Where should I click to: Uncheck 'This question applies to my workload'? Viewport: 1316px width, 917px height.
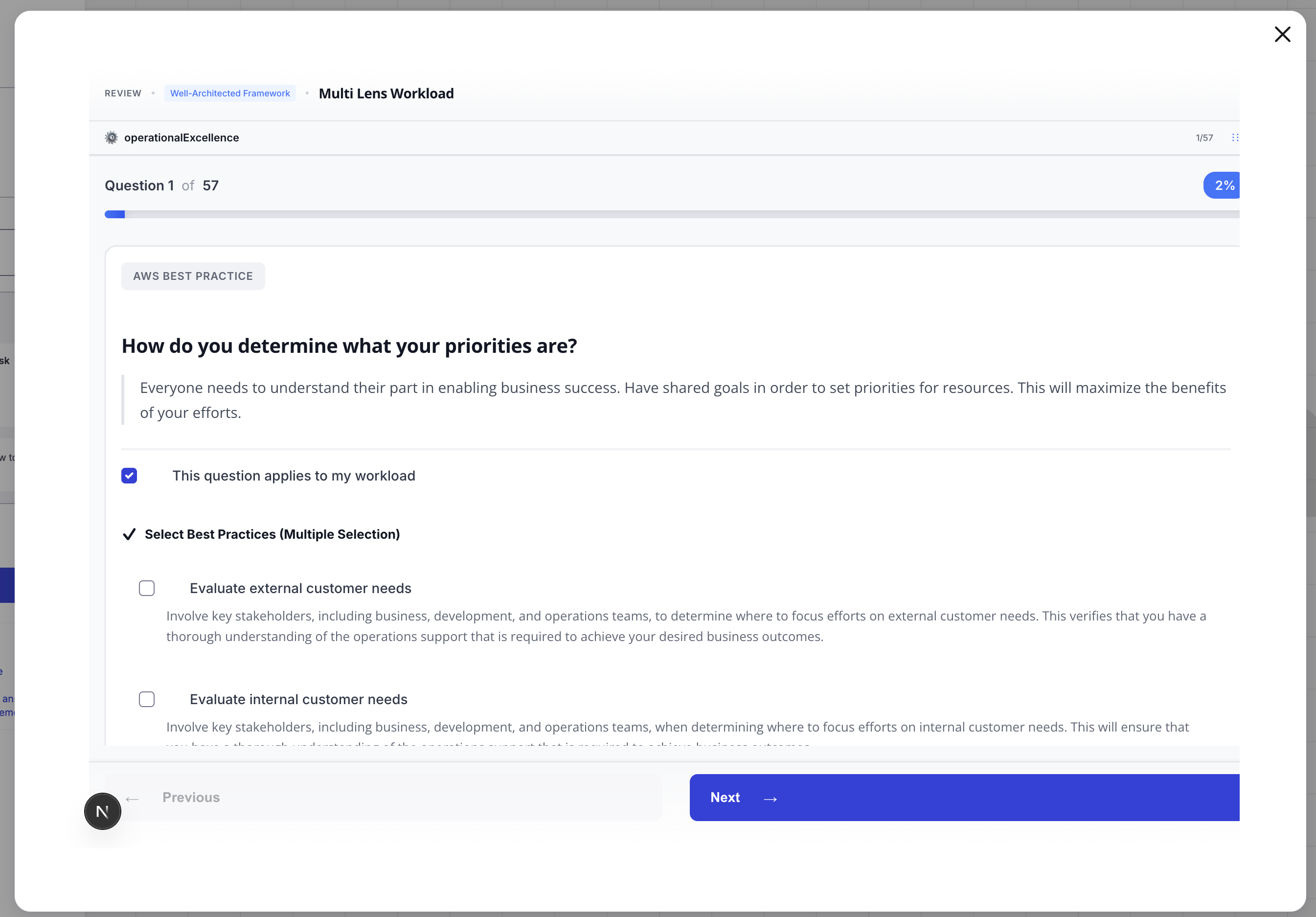pyautogui.click(x=130, y=476)
